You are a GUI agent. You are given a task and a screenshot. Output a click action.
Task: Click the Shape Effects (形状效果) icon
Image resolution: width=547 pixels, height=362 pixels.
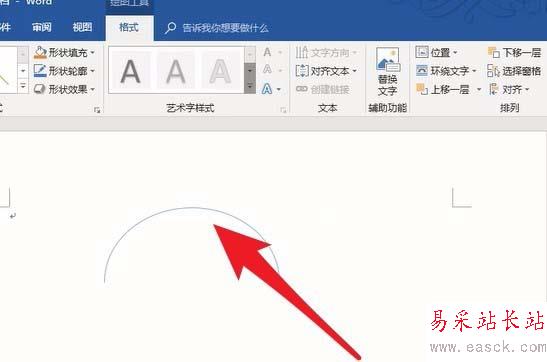tap(40, 89)
